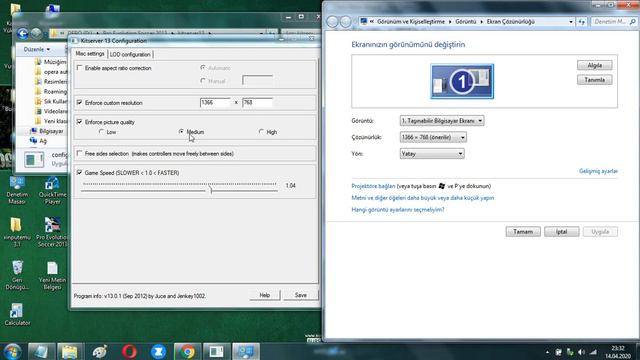Select the config file thumbnail in explorer
The image size is (640, 360).
click(x=34, y=159)
